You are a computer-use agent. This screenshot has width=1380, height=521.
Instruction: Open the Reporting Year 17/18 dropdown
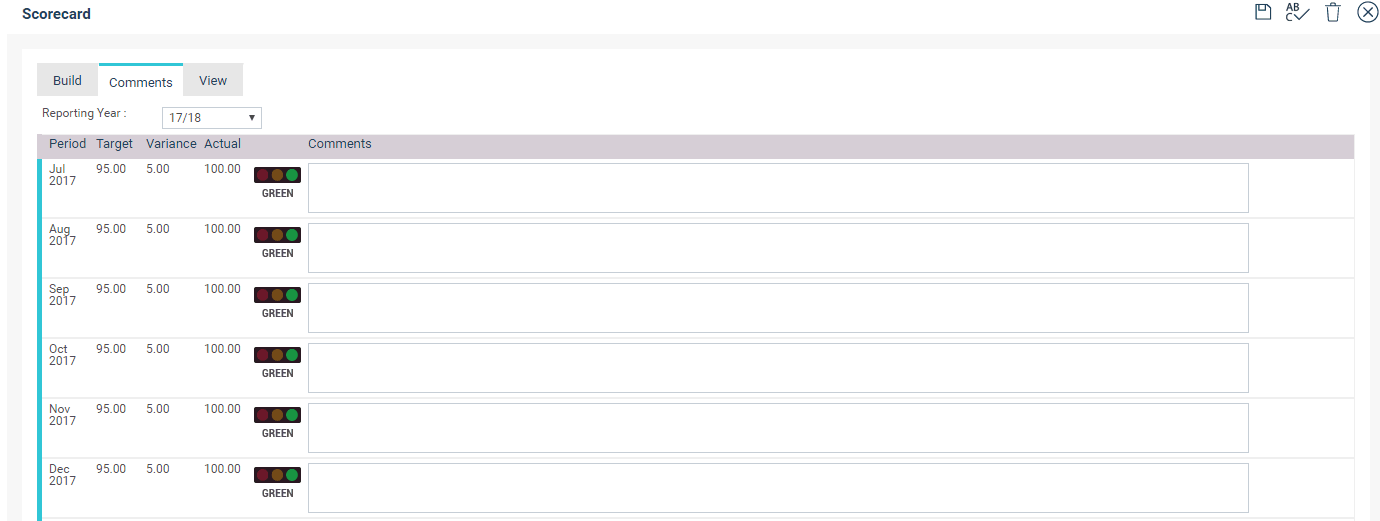pyautogui.click(x=212, y=118)
